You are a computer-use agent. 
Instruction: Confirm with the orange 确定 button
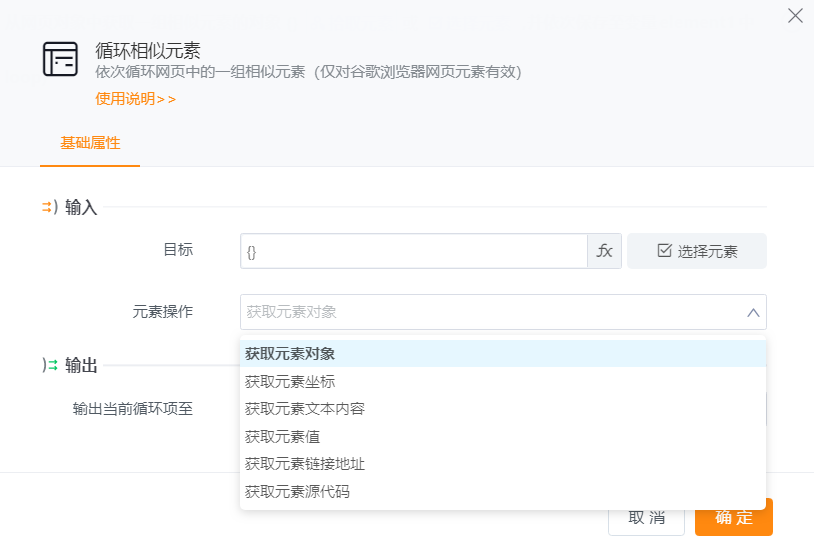pos(734,518)
